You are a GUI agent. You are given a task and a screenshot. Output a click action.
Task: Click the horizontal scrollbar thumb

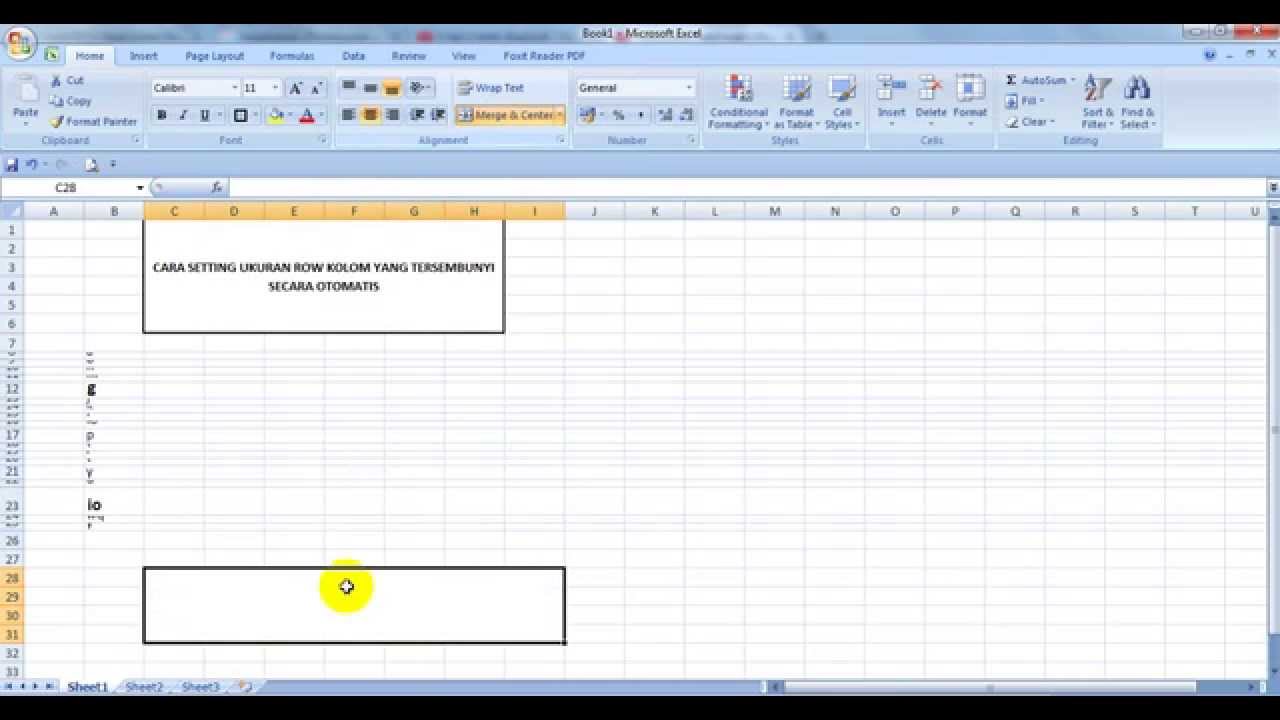coord(990,687)
